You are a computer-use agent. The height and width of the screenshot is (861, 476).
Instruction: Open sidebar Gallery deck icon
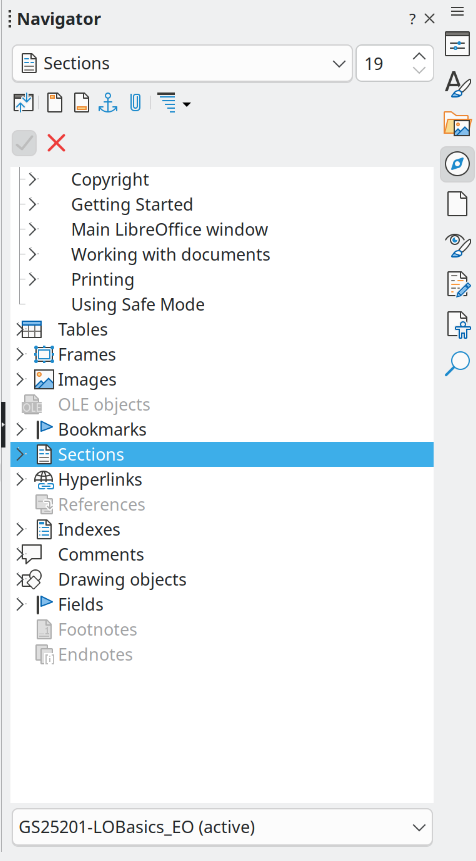click(457, 124)
